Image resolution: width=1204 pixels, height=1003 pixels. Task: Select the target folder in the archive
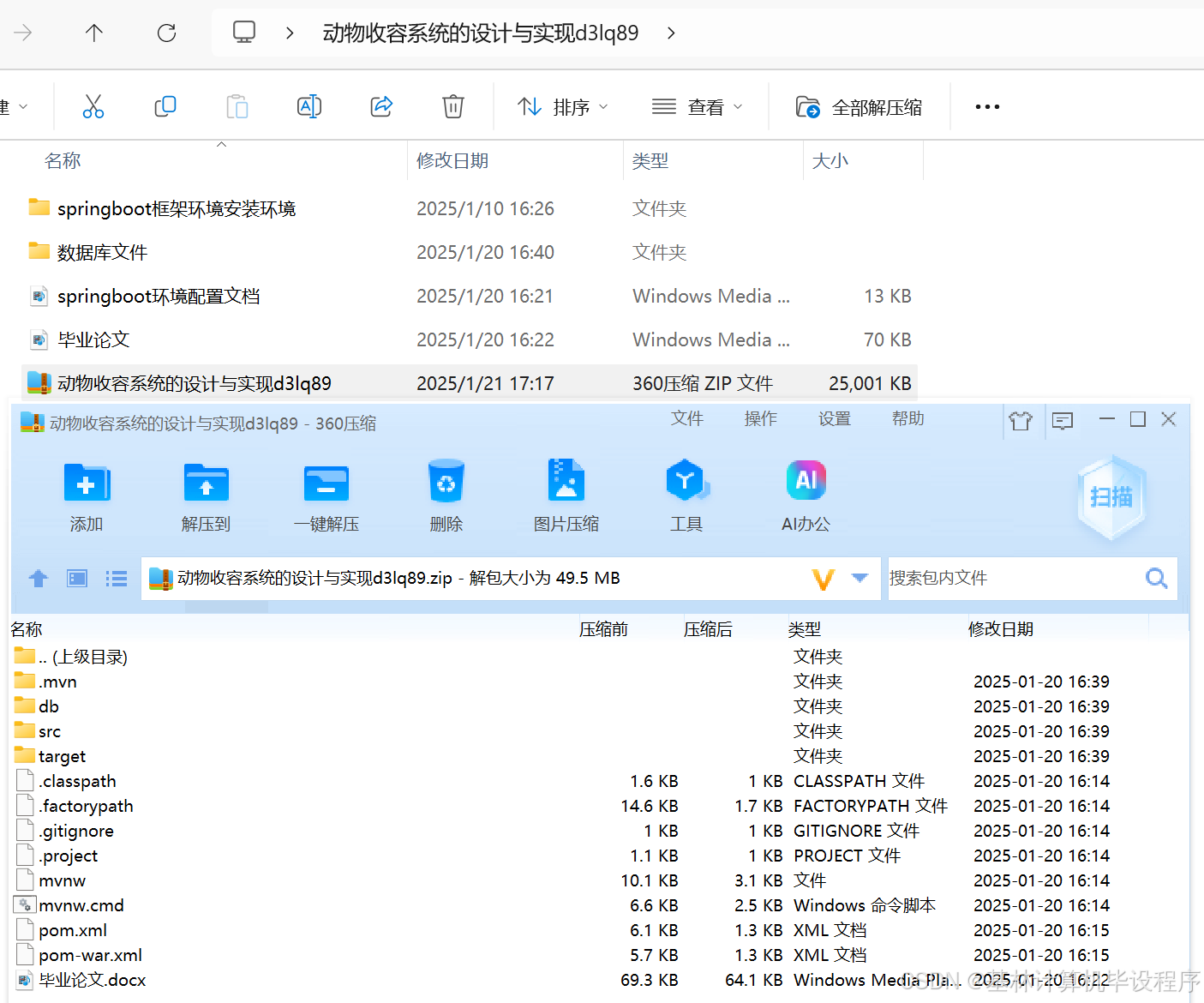click(51, 756)
